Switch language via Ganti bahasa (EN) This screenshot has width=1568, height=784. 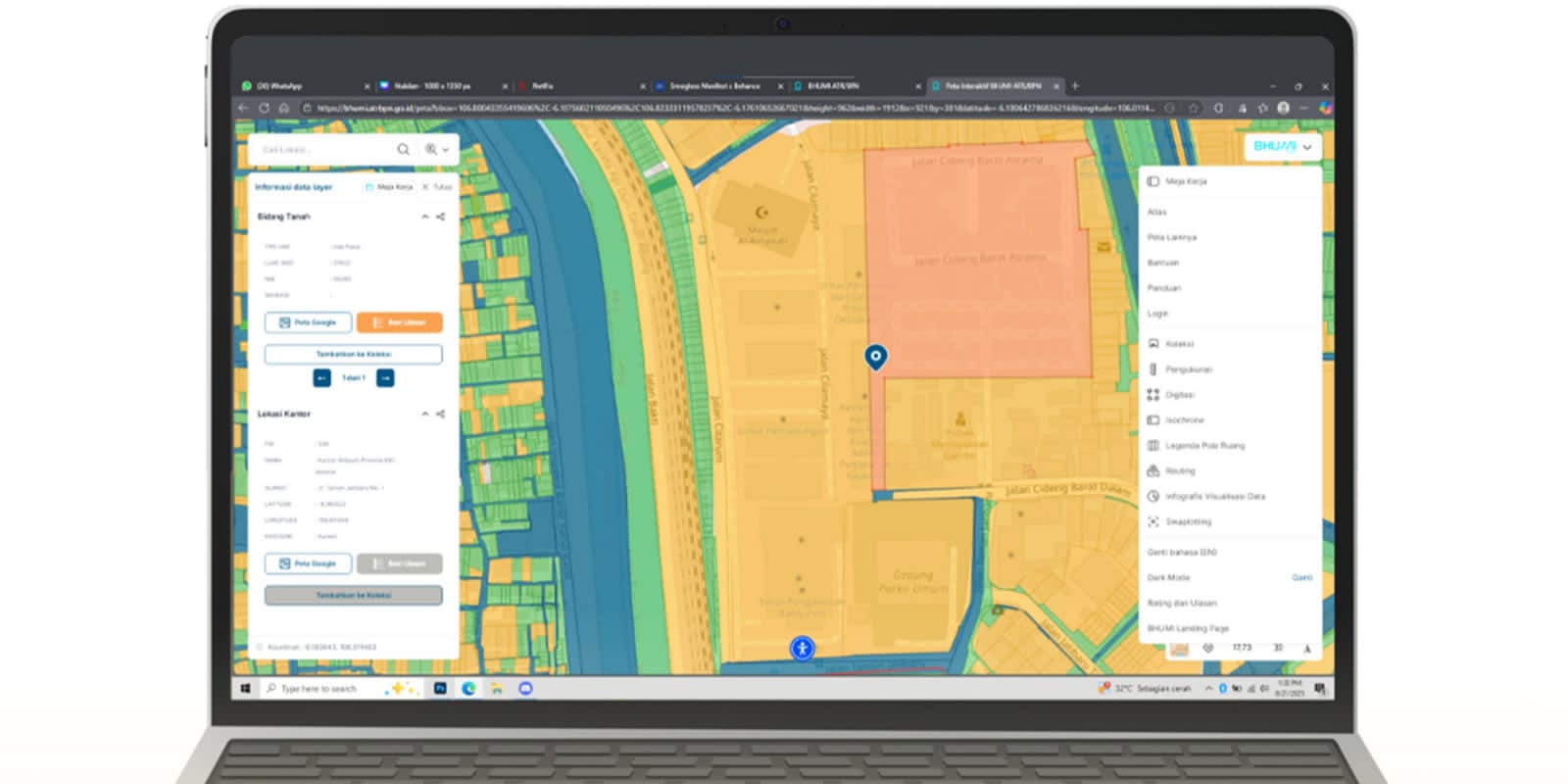1182,553
